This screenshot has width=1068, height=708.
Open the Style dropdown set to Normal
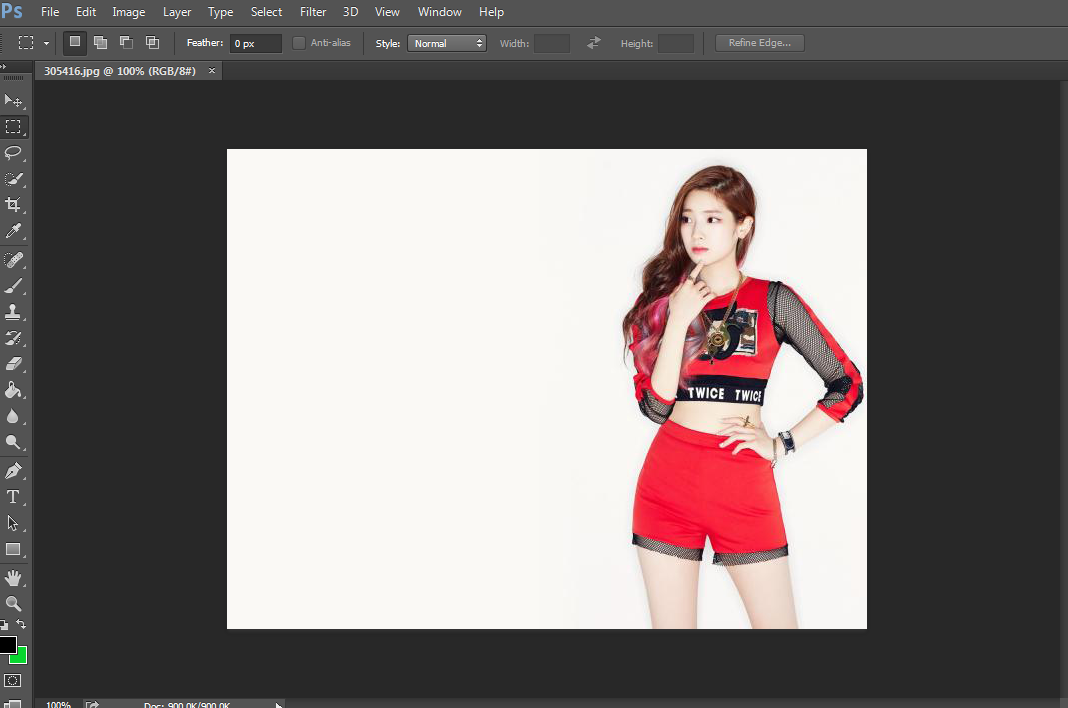point(446,43)
